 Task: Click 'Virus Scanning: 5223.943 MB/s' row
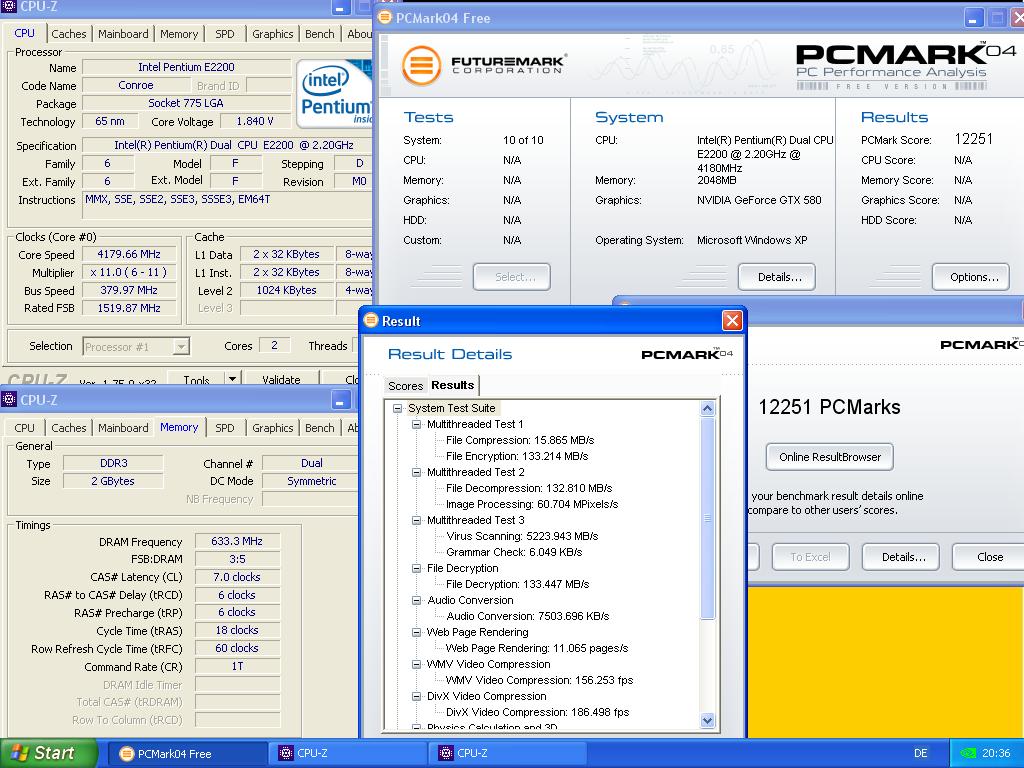tap(522, 536)
